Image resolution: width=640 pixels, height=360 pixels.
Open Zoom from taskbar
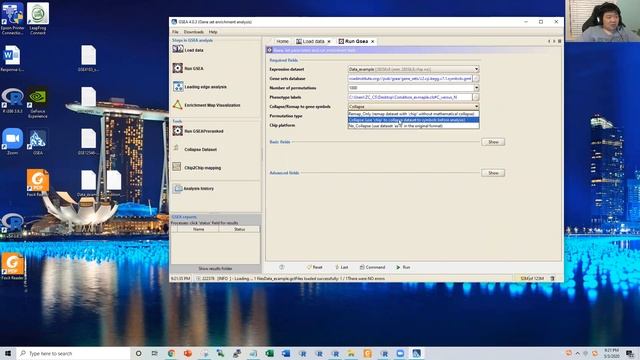[400, 353]
